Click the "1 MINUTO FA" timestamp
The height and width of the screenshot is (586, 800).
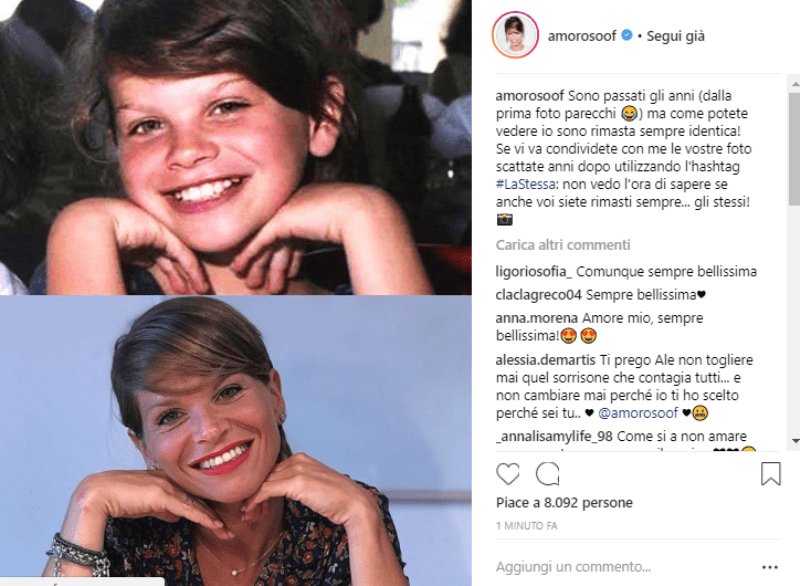coord(528,526)
